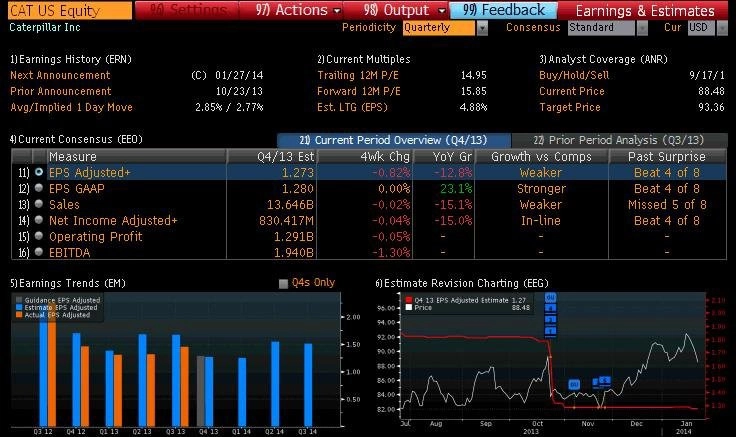Click the Q4 13 gray guidance bar

click(200, 391)
